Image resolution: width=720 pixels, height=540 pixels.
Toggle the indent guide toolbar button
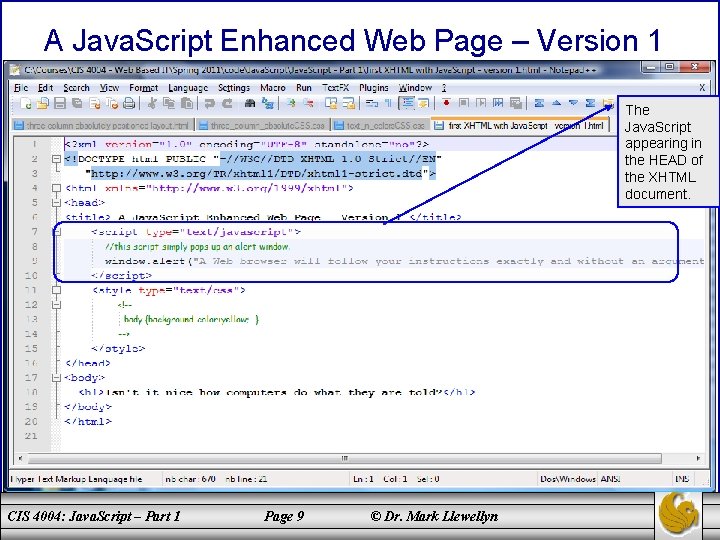407,103
